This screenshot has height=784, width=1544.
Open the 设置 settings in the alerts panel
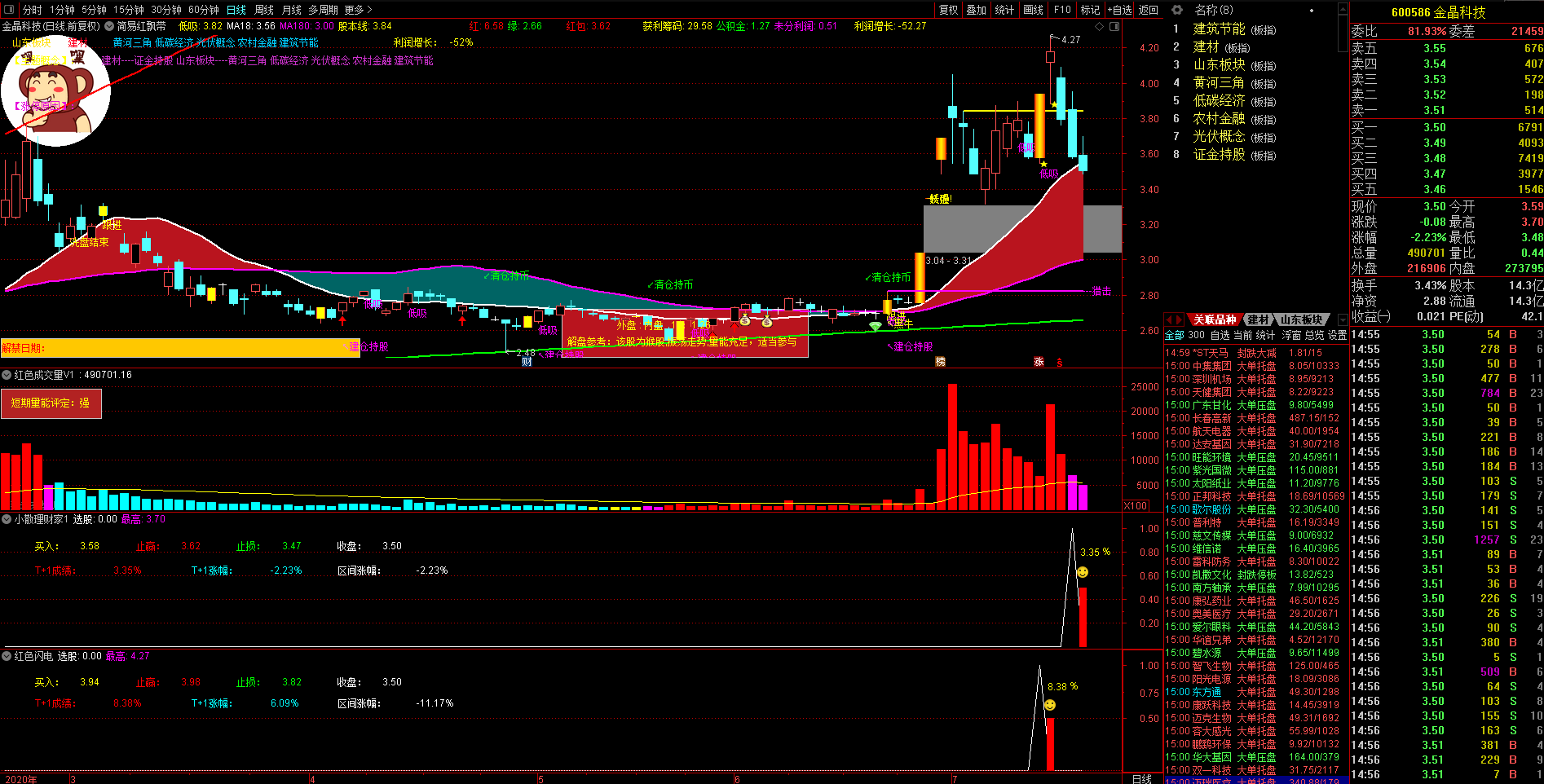pyautogui.click(x=1337, y=335)
